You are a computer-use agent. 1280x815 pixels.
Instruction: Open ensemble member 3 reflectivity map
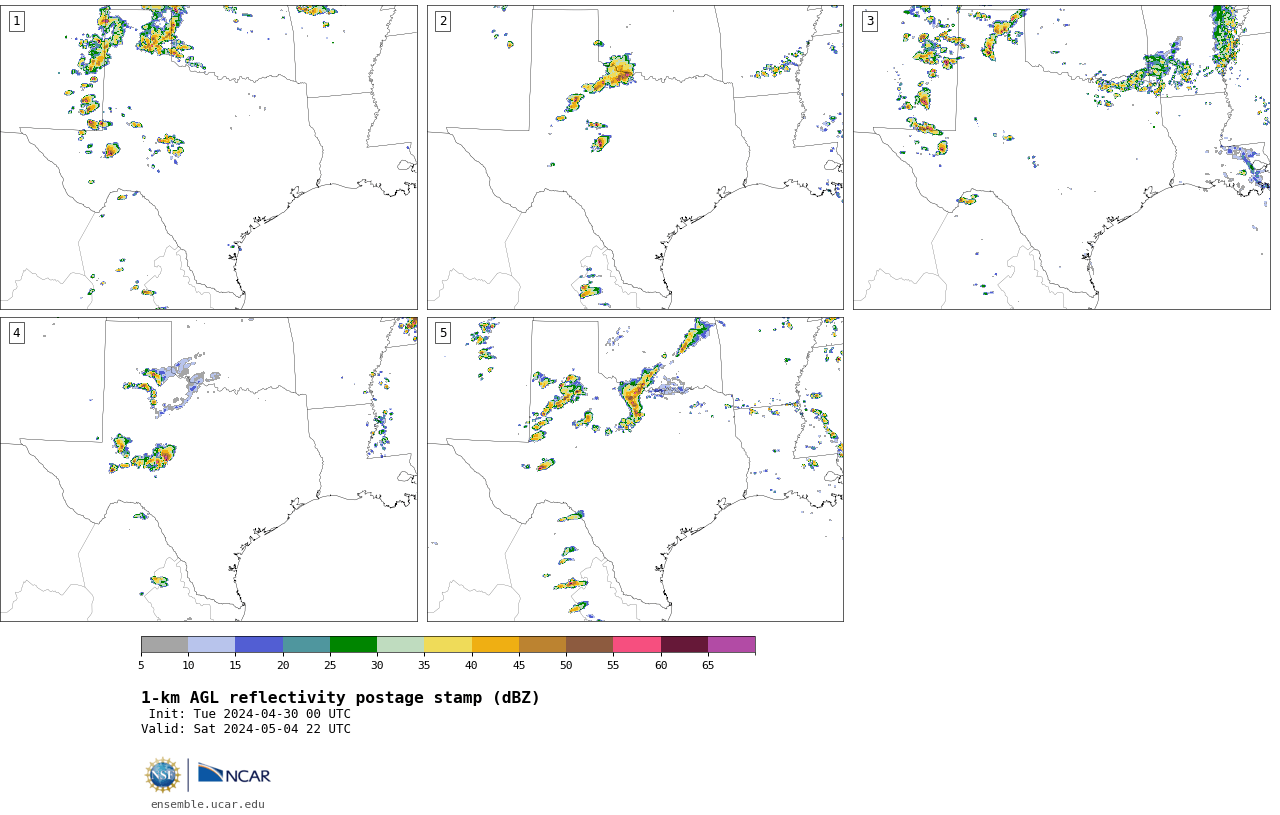tap(1062, 157)
